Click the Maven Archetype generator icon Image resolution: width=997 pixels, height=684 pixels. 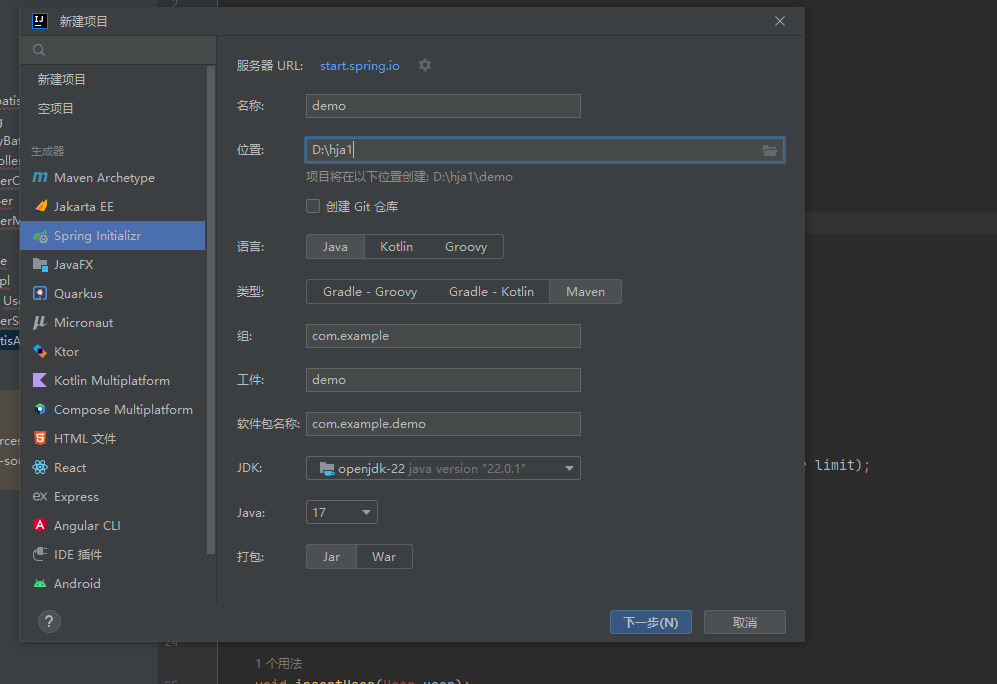click(x=40, y=177)
